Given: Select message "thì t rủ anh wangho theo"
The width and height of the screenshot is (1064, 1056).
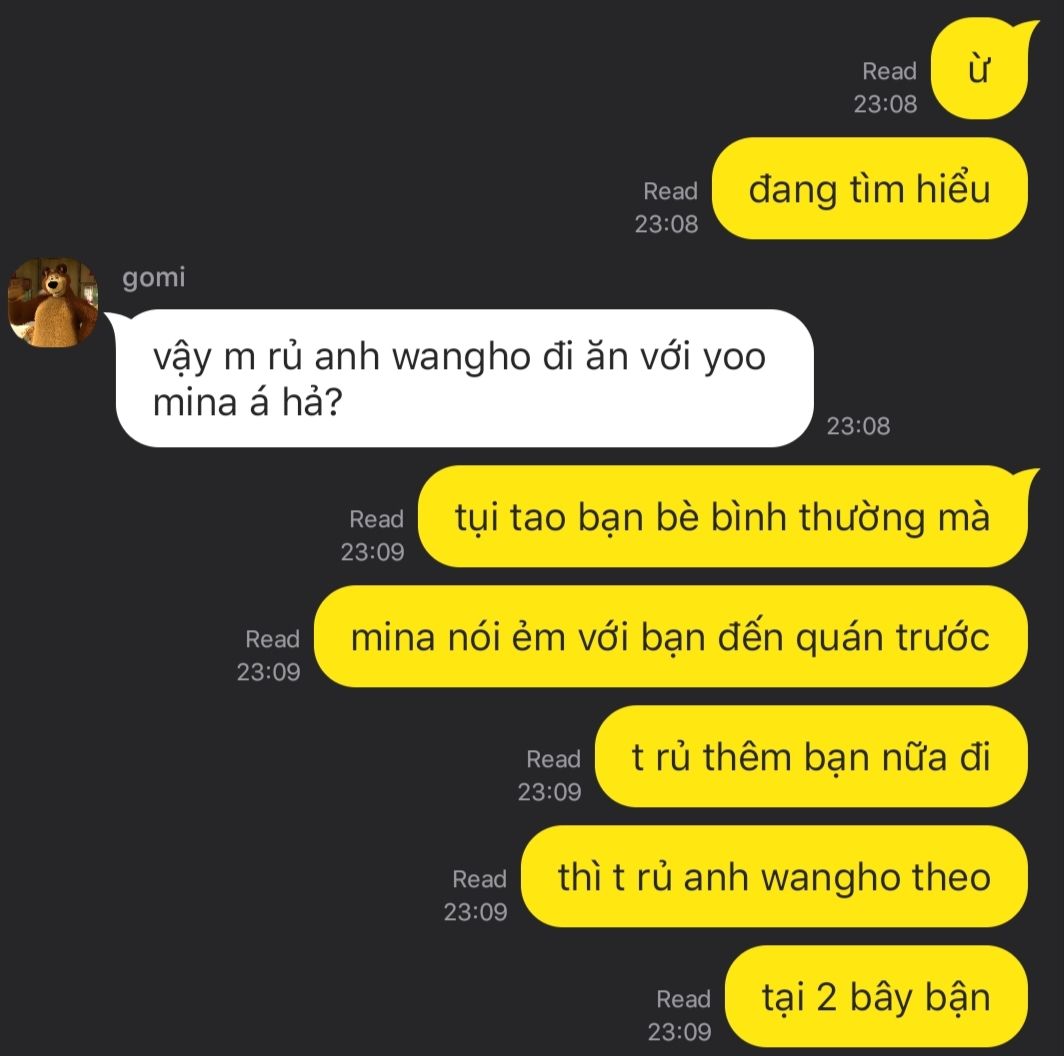Looking at the screenshot, I should [x=774, y=877].
